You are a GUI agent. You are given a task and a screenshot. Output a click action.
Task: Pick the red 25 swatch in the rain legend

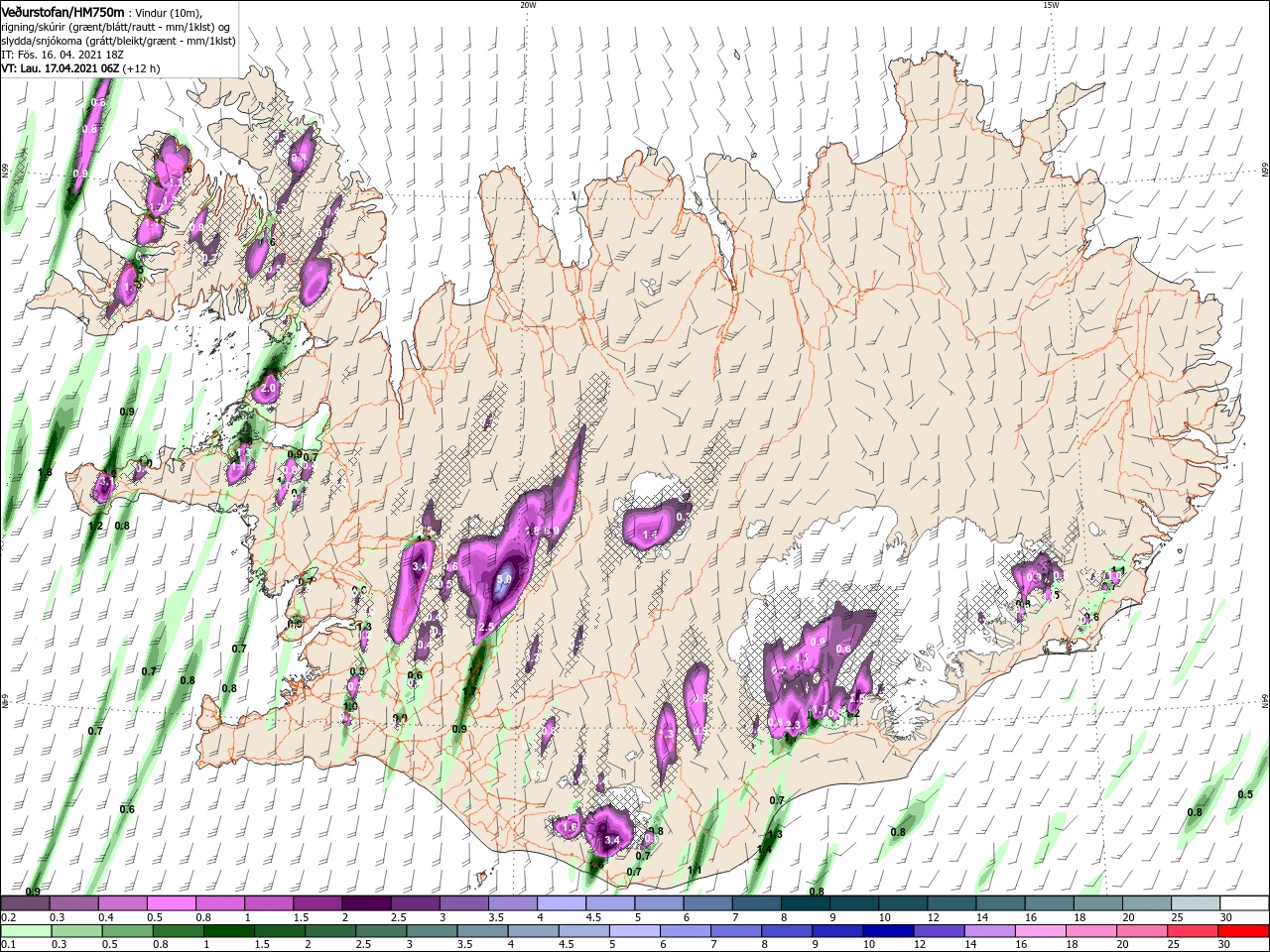1194,931
